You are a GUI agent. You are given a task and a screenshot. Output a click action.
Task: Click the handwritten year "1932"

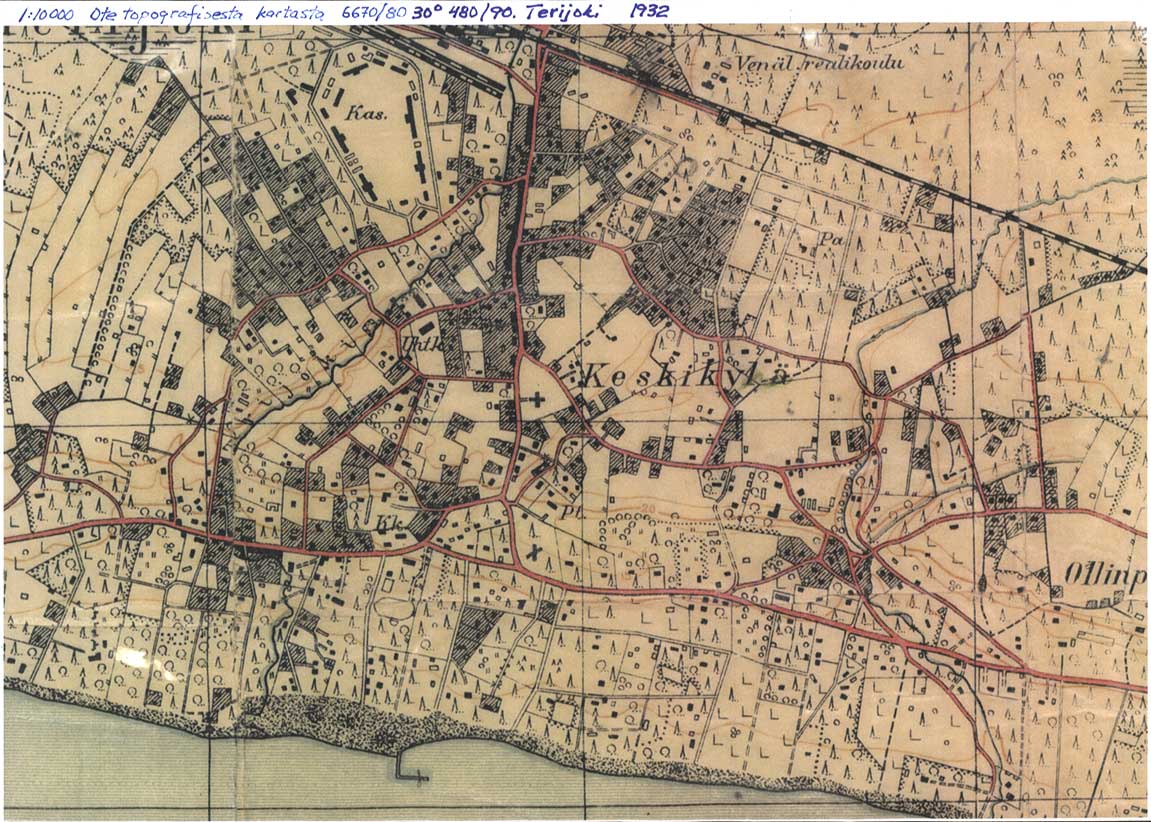(x=650, y=12)
